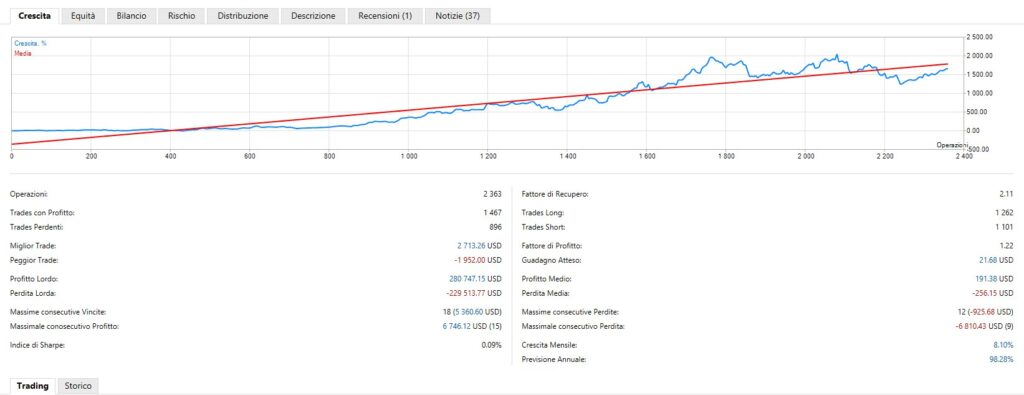1024x395 pixels.
Task: Click the Trades Long value 1 262
Action: pyautogui.click(x=1004, y=213)
